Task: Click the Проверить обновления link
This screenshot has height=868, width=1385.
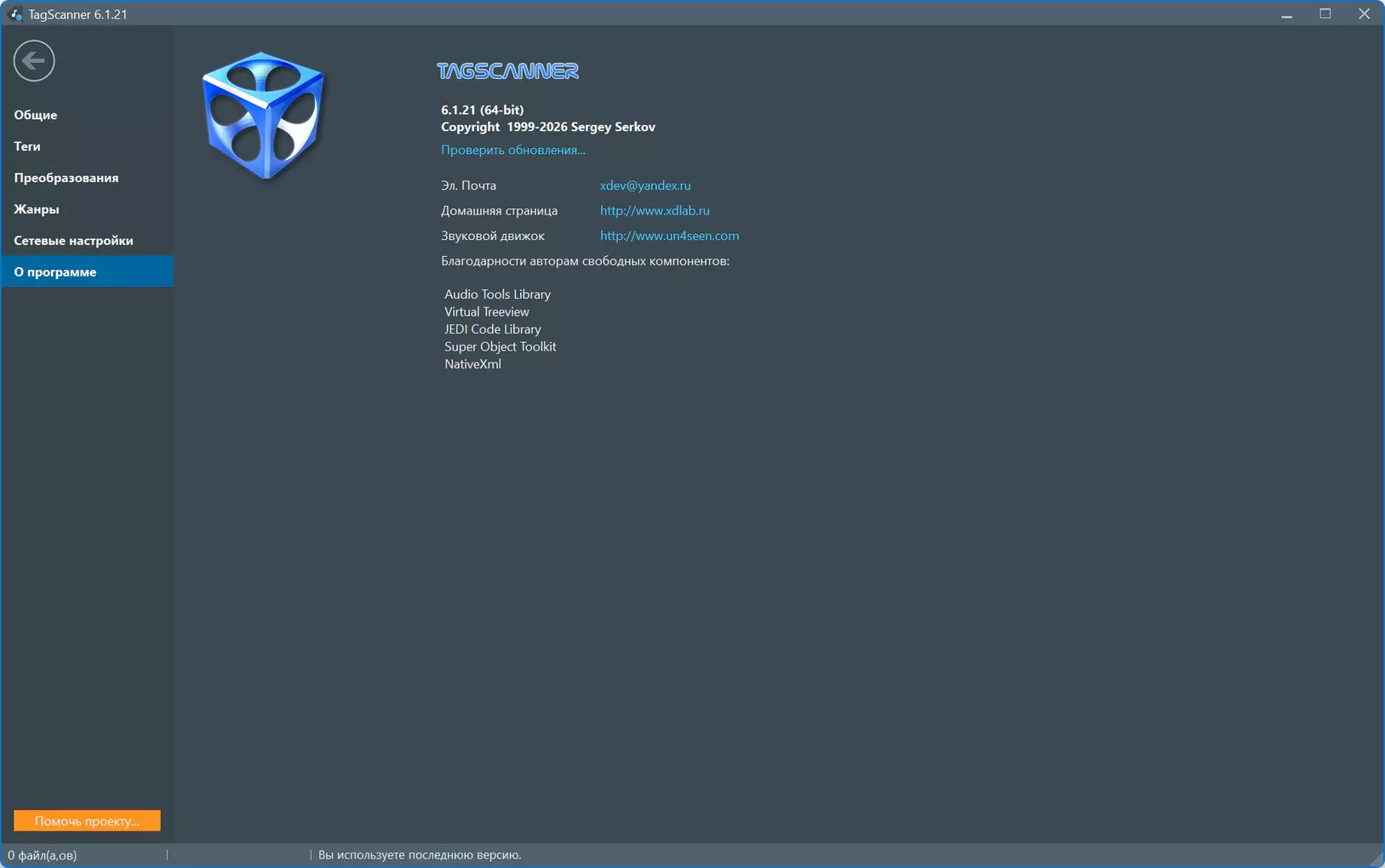Action: coord(513,150)
